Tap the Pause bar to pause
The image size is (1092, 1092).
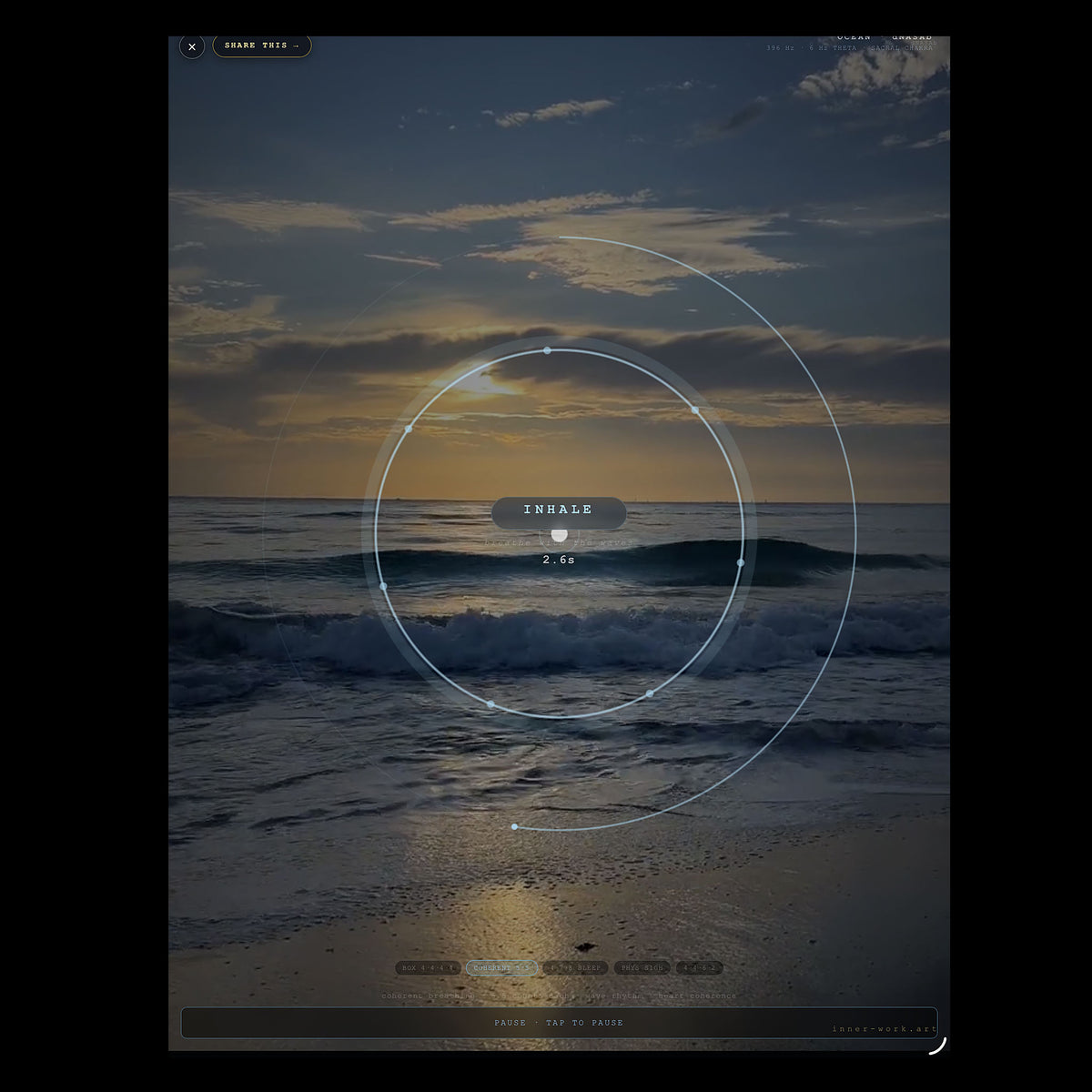(559, 1023)
